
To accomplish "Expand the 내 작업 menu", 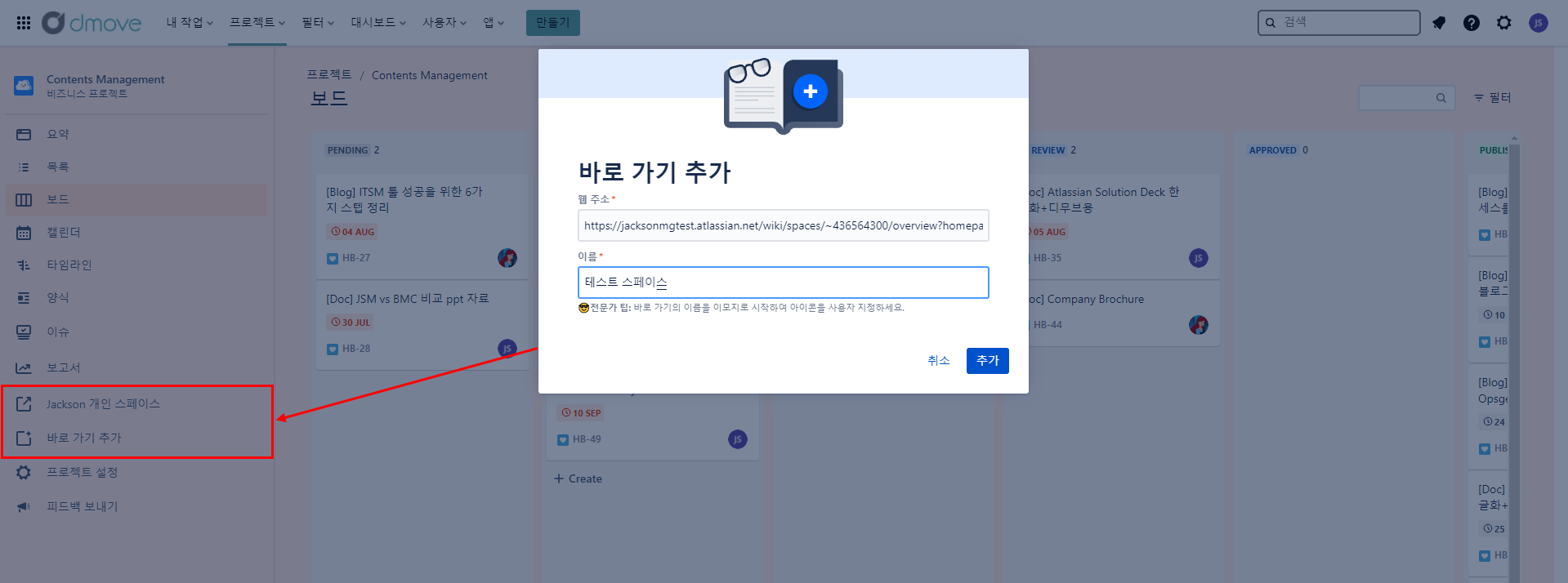I will [x=190, y=23].
